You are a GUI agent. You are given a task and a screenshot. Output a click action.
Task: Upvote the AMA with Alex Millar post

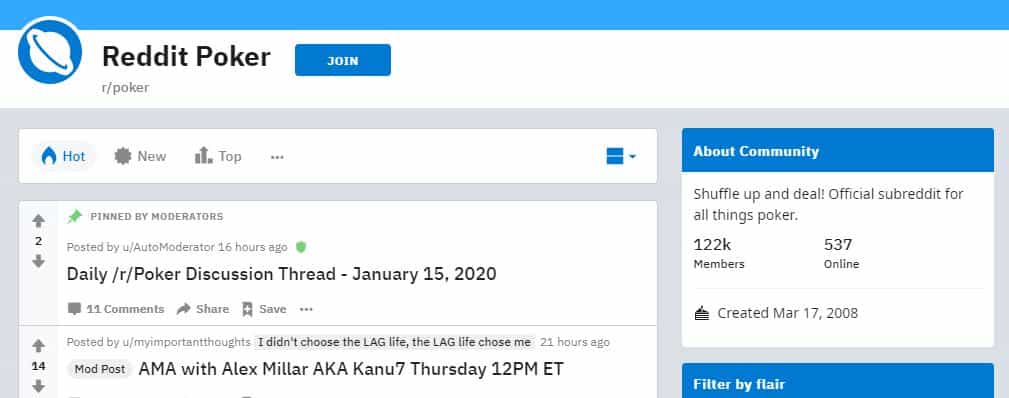click(x=39, y=346)
